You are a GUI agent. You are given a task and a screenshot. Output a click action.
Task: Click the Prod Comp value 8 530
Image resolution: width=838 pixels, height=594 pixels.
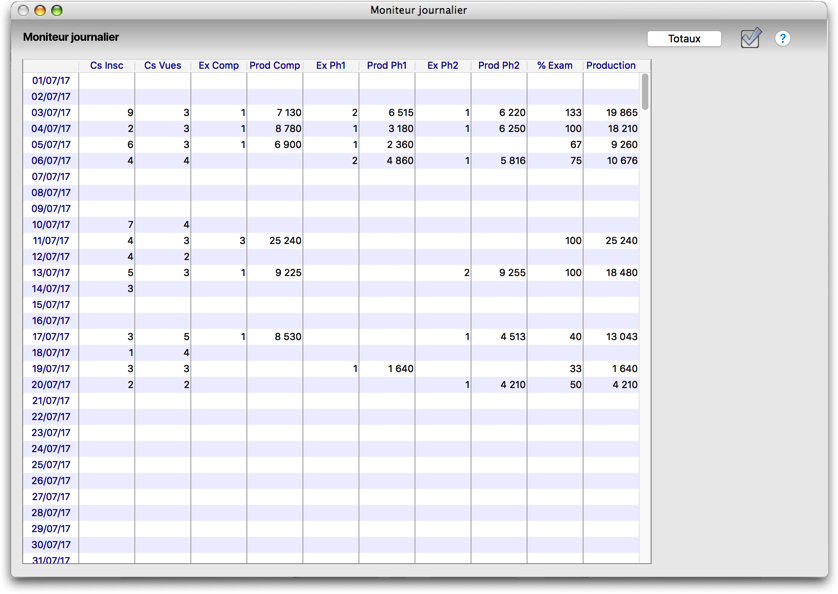click(x=288, y=337)
